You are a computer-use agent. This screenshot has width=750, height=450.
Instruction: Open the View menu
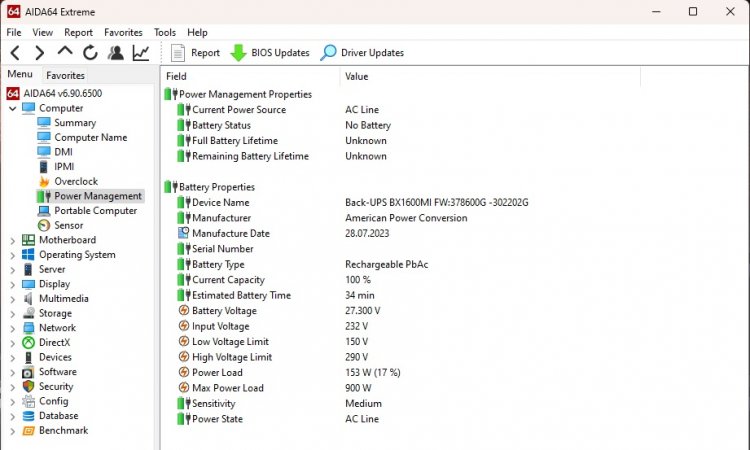point(43,33)
